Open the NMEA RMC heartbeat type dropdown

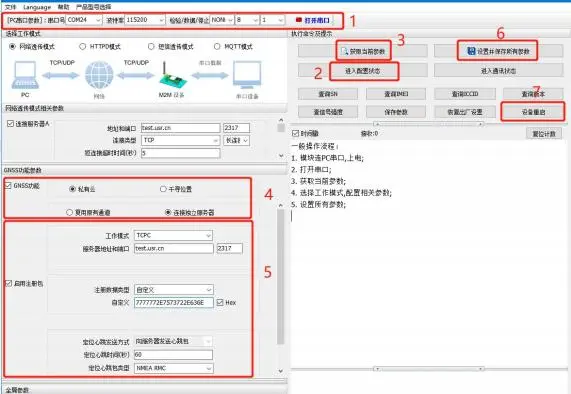click(x=173, y=368)
